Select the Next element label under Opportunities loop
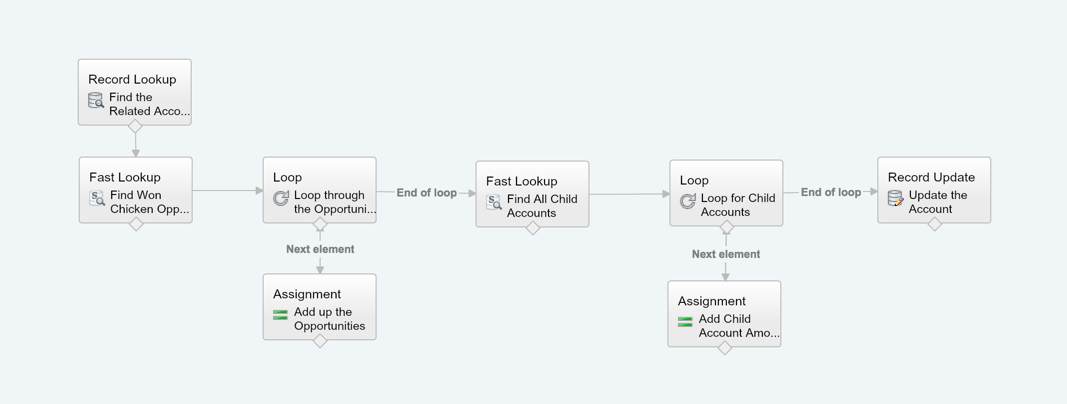1067x404 pixels. (320, 249)
